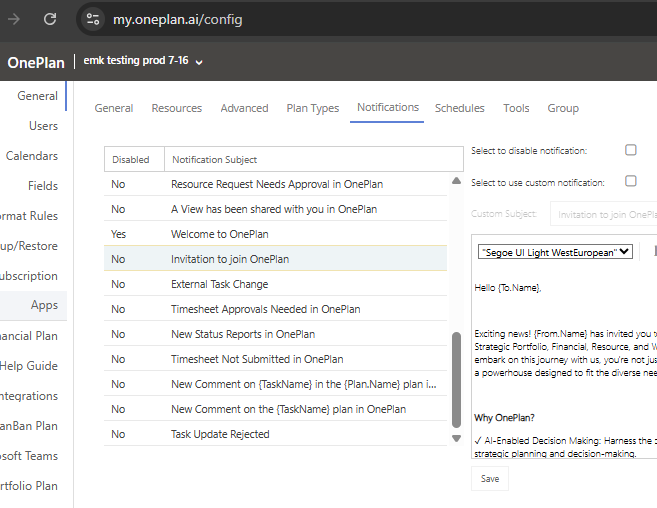Open Backup/Restore in the sidebar
The width and height of the screenshot is (657, 508).
coord(29,246)
